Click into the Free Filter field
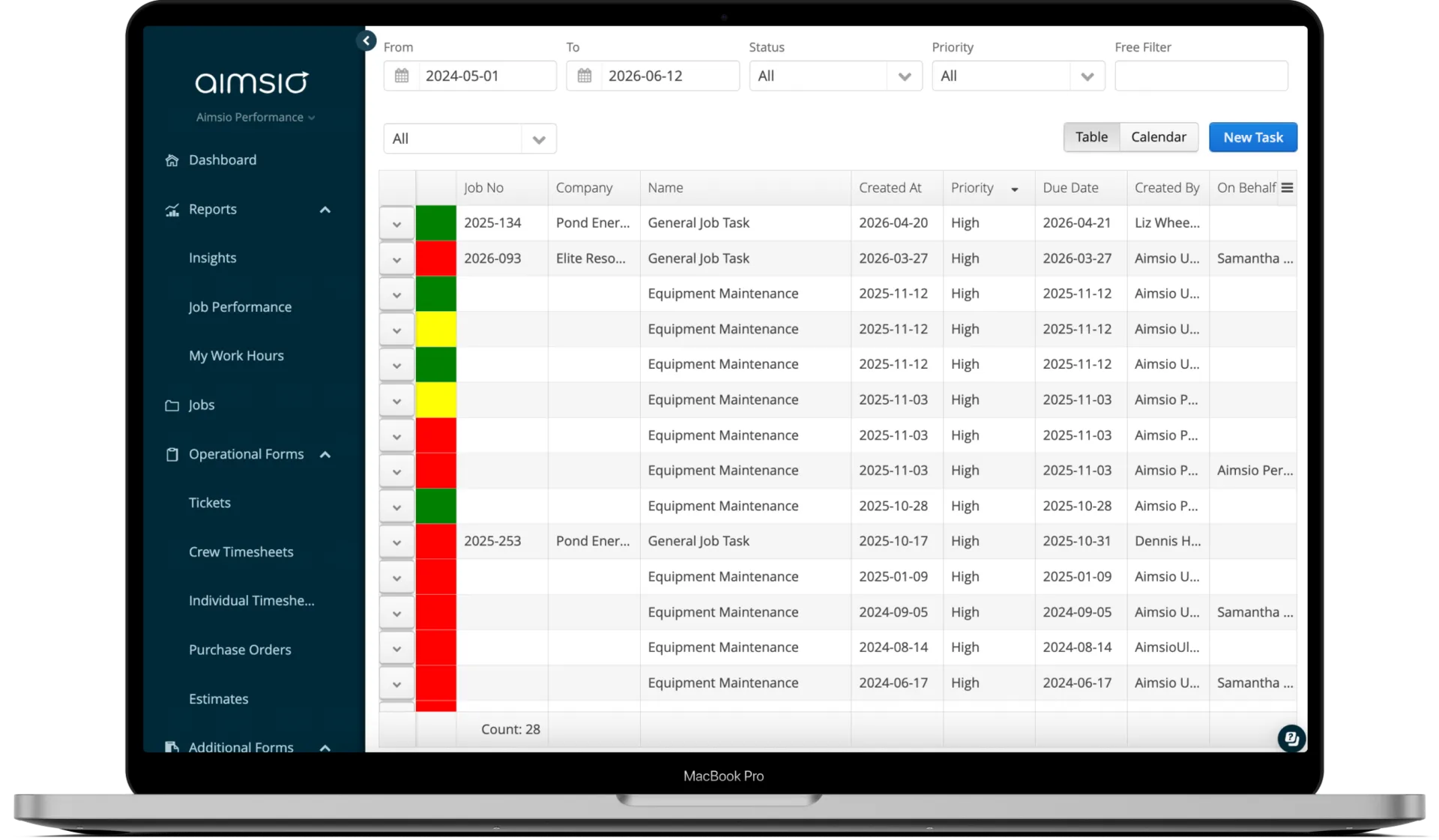This screenshot has height=840, width=1439. click(1201, 76)
